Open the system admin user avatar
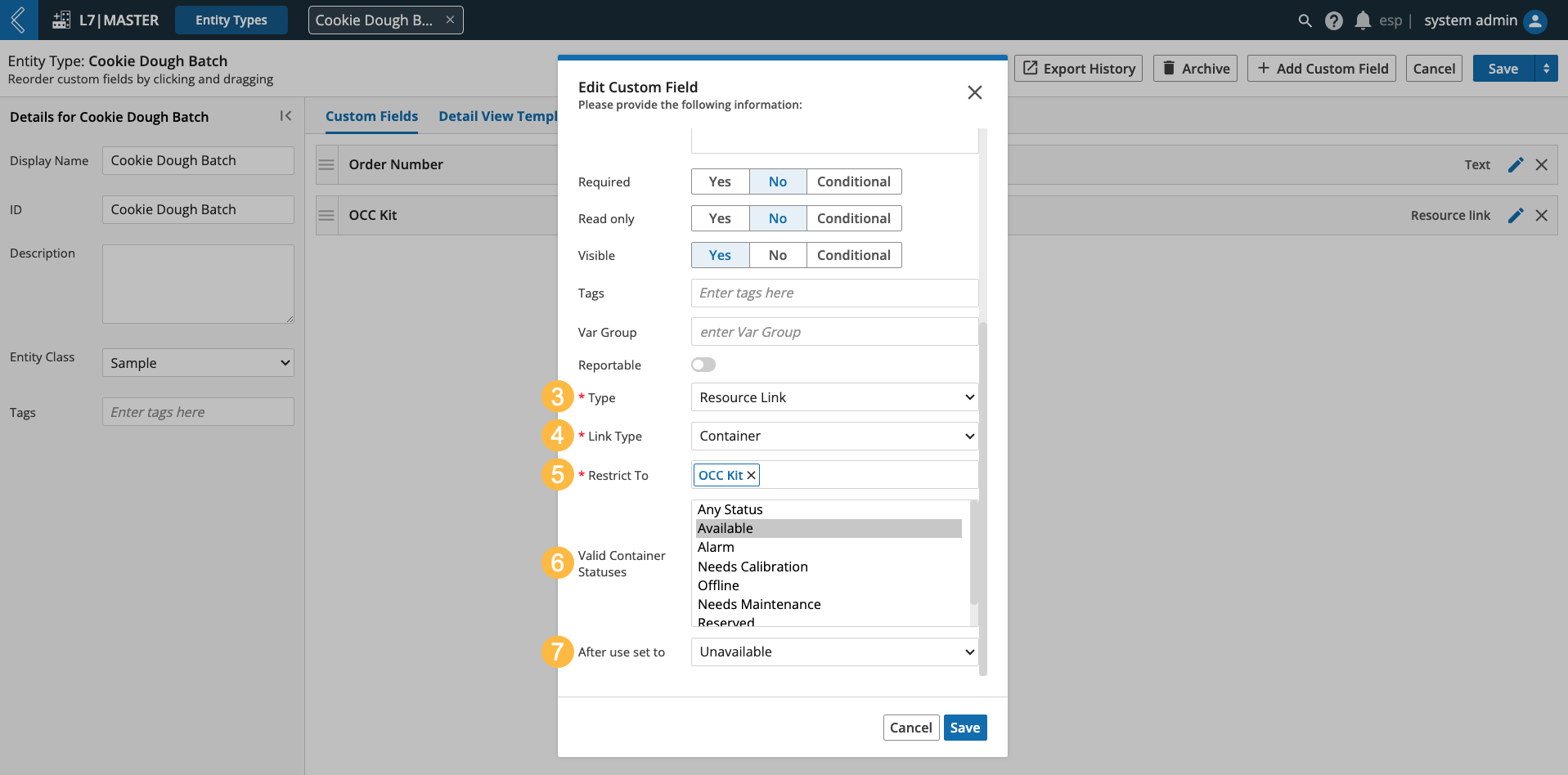1568x775 pixels. [x=1535, y=20]
